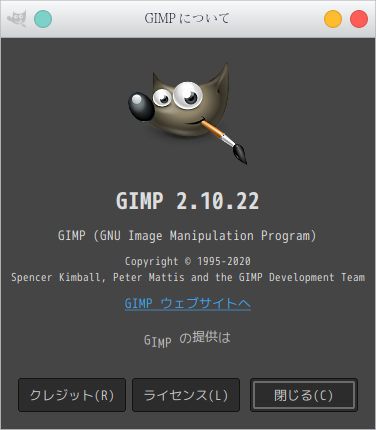Click the 閉じる(C) close button
This screenshot has height=430, width=376.
[304, 395]
